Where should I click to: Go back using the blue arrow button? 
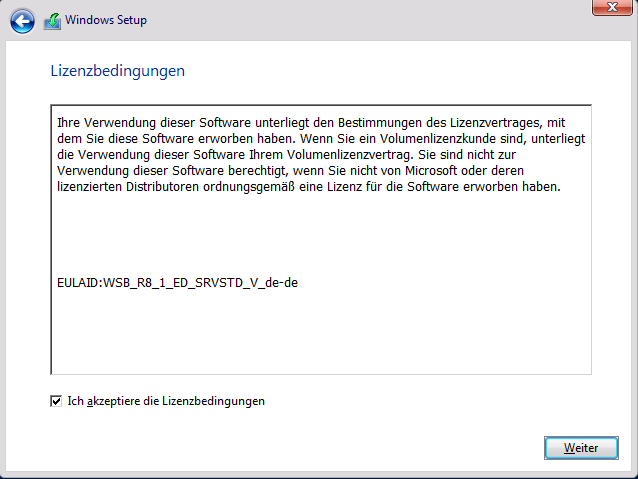pos(22,21)
